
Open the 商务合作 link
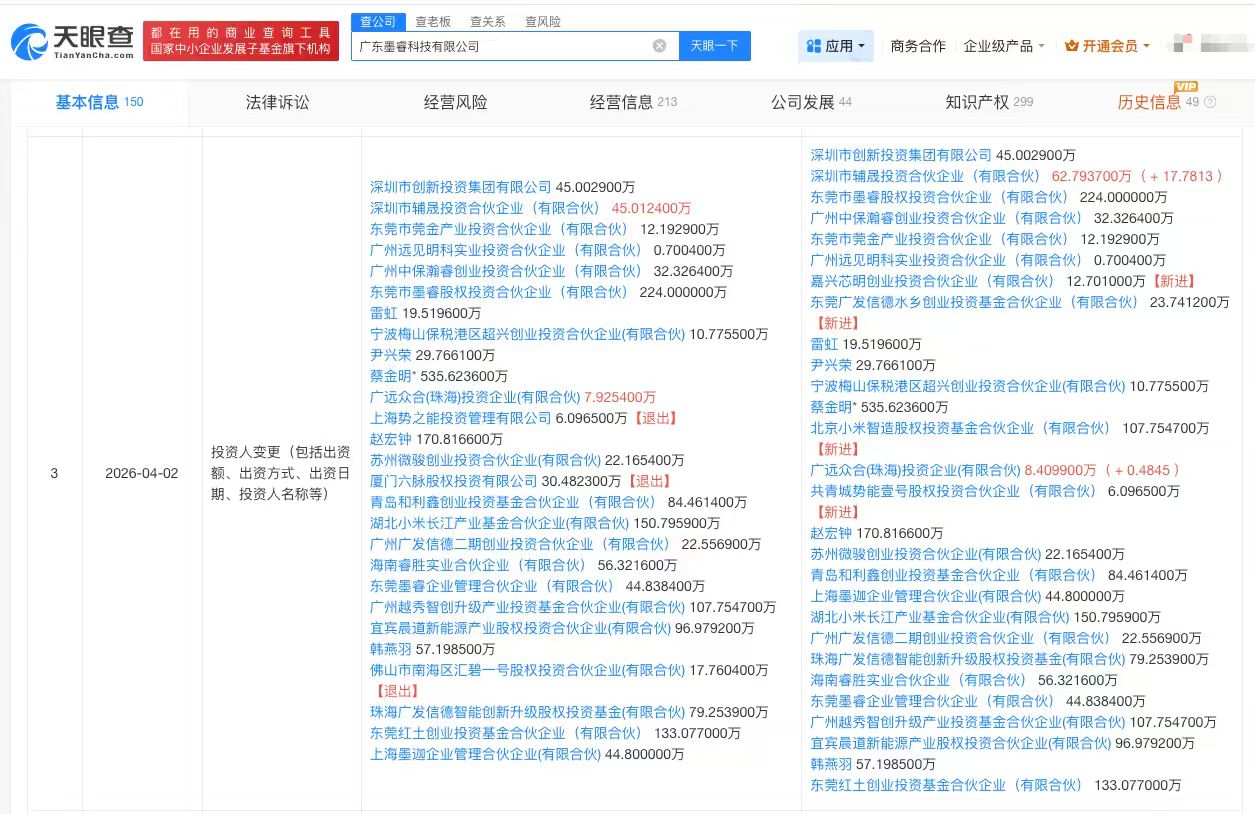[x=918, y=46]
